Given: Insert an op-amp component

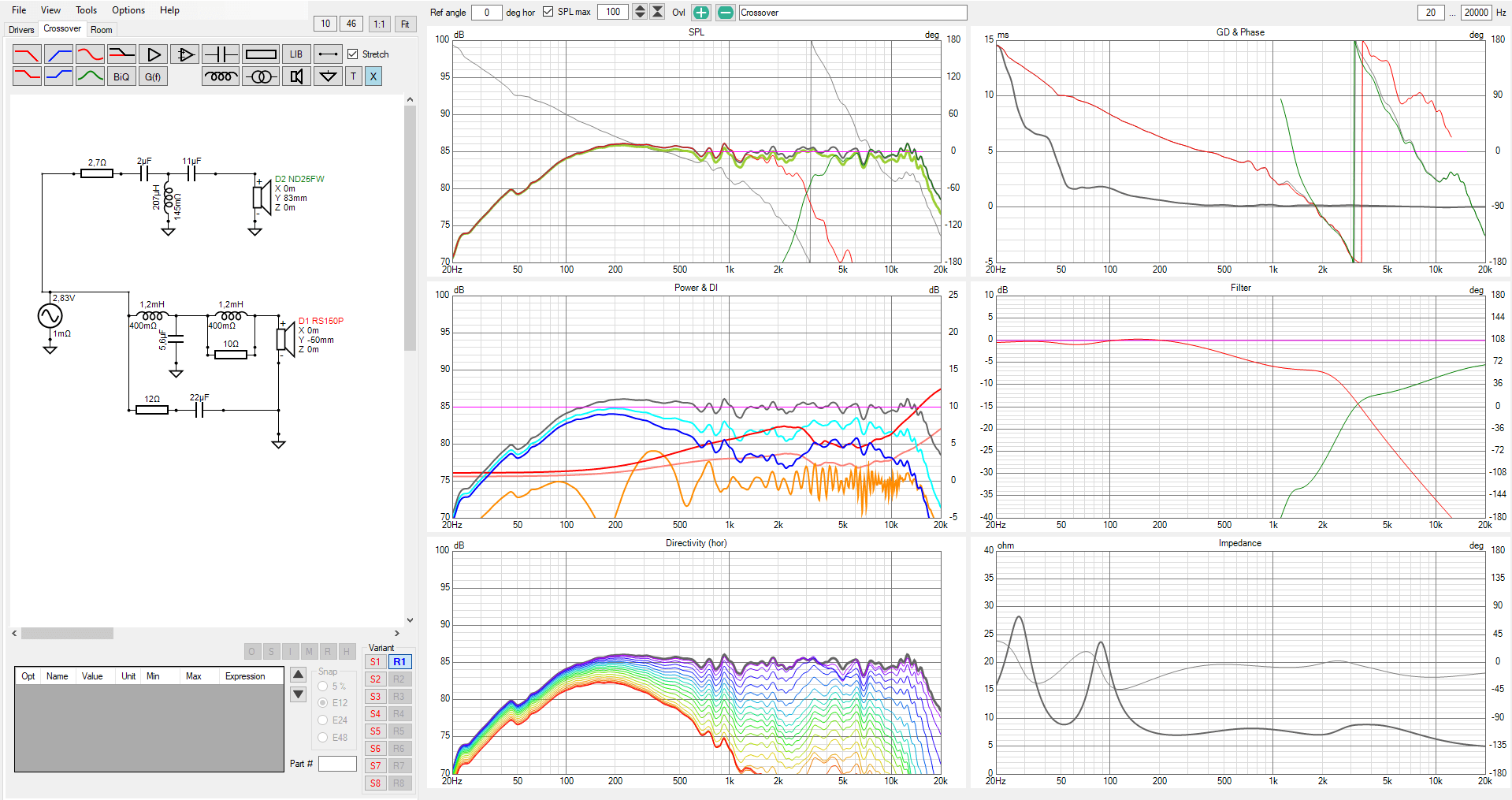Looking at the screenshot, I should (184, 54).
